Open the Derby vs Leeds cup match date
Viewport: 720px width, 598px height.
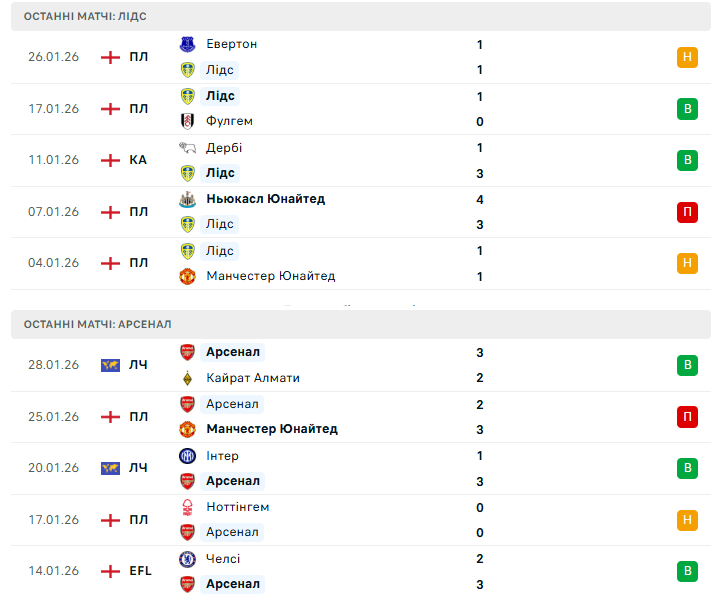coord(53,160)
